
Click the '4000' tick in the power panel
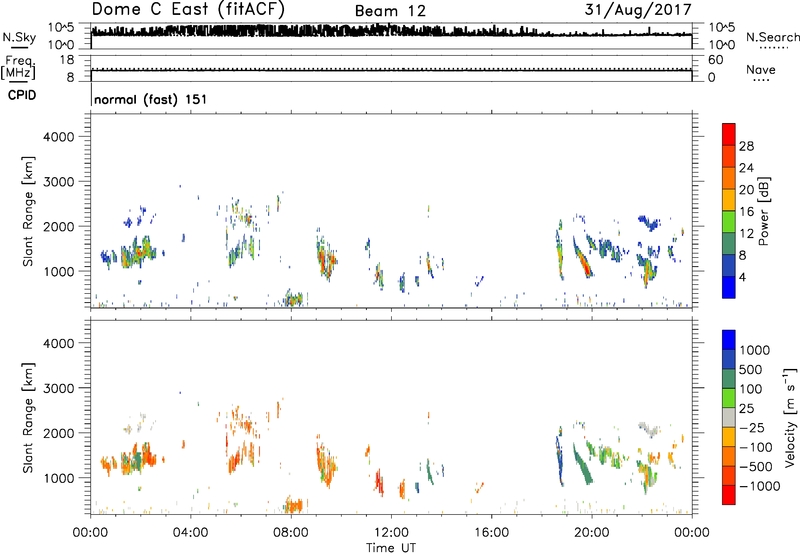pos(59,137)
